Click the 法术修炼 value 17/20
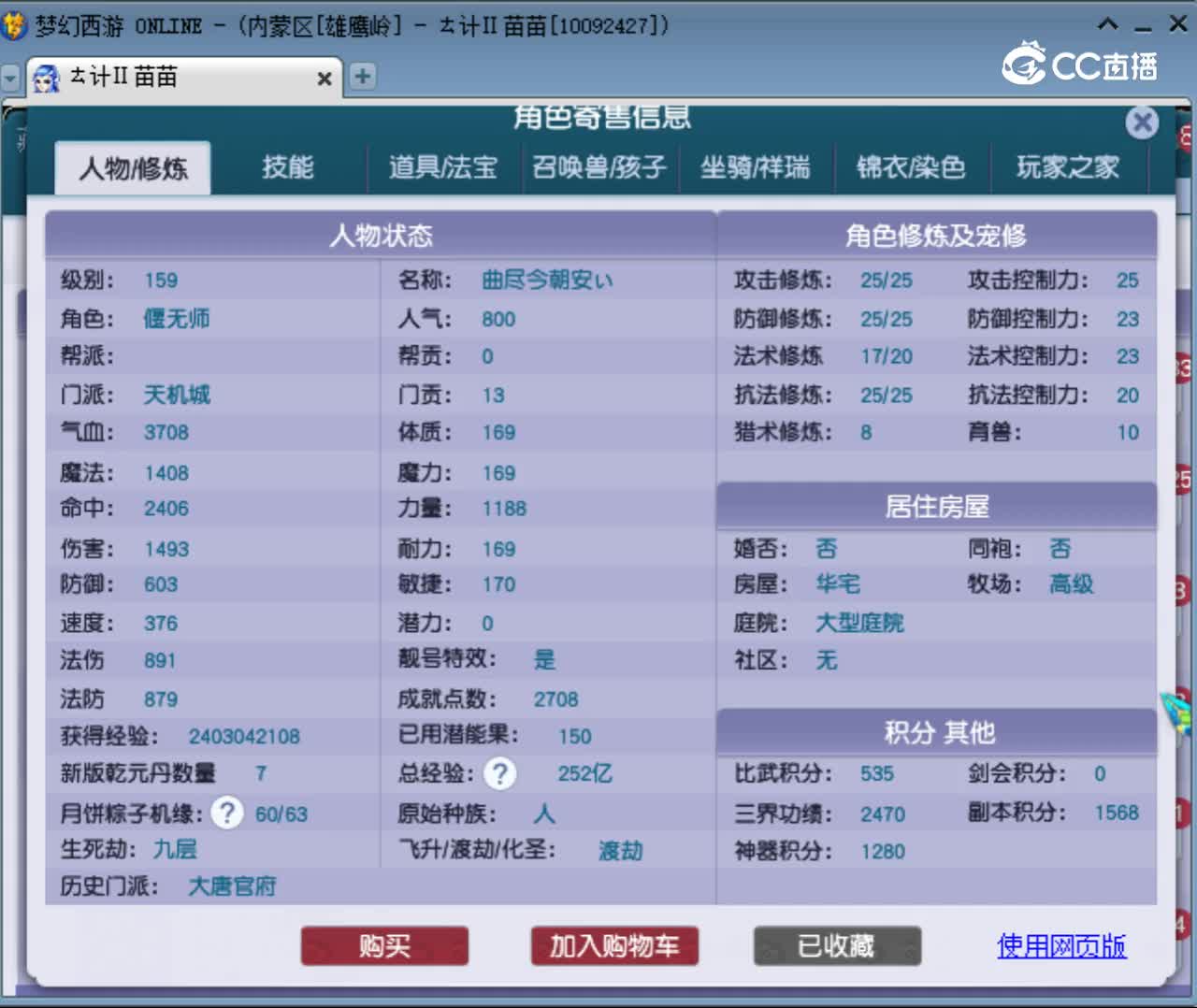Screen dimensions: 1197x1008 coord(887,356)
